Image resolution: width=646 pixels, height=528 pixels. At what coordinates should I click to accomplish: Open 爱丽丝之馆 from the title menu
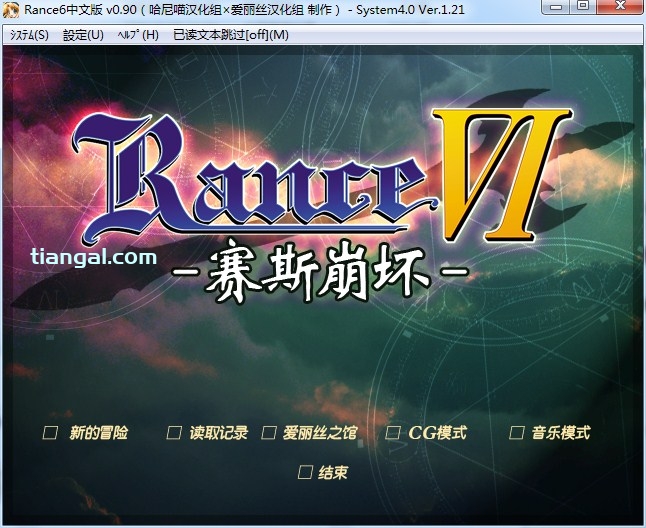click(309, 433)
